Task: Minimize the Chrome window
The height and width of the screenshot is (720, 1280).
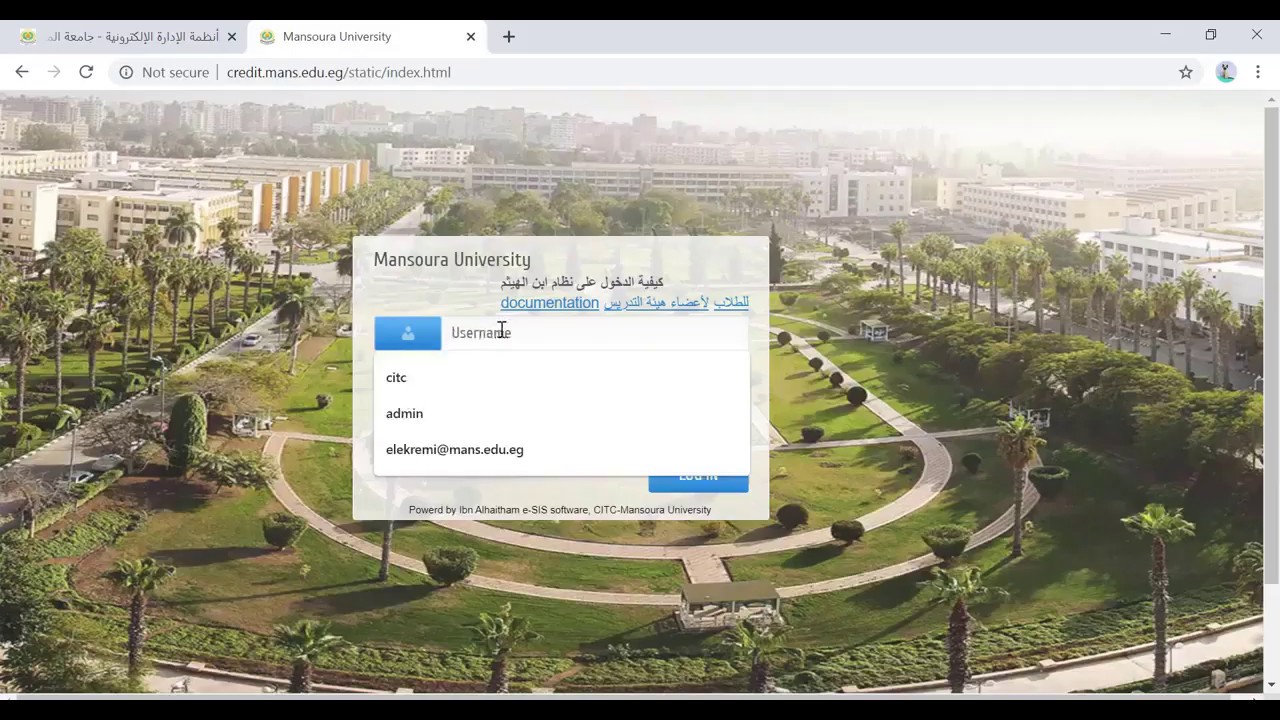Action: [1165, 34]
